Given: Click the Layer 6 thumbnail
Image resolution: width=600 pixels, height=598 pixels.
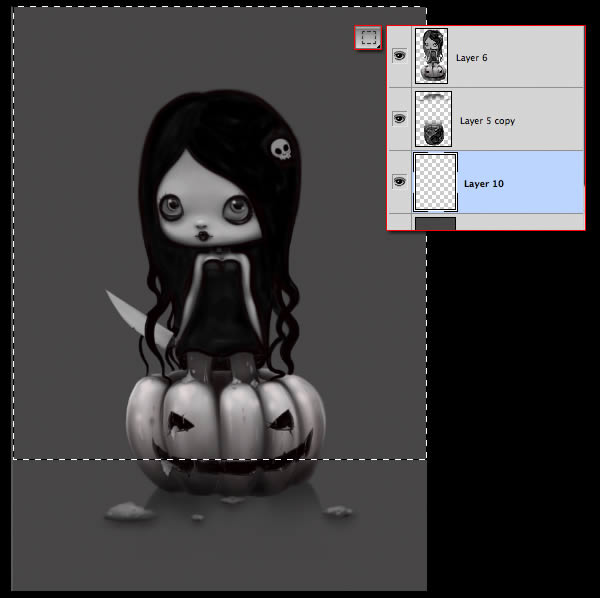Looking at the screenshot, I should [431, 56].
